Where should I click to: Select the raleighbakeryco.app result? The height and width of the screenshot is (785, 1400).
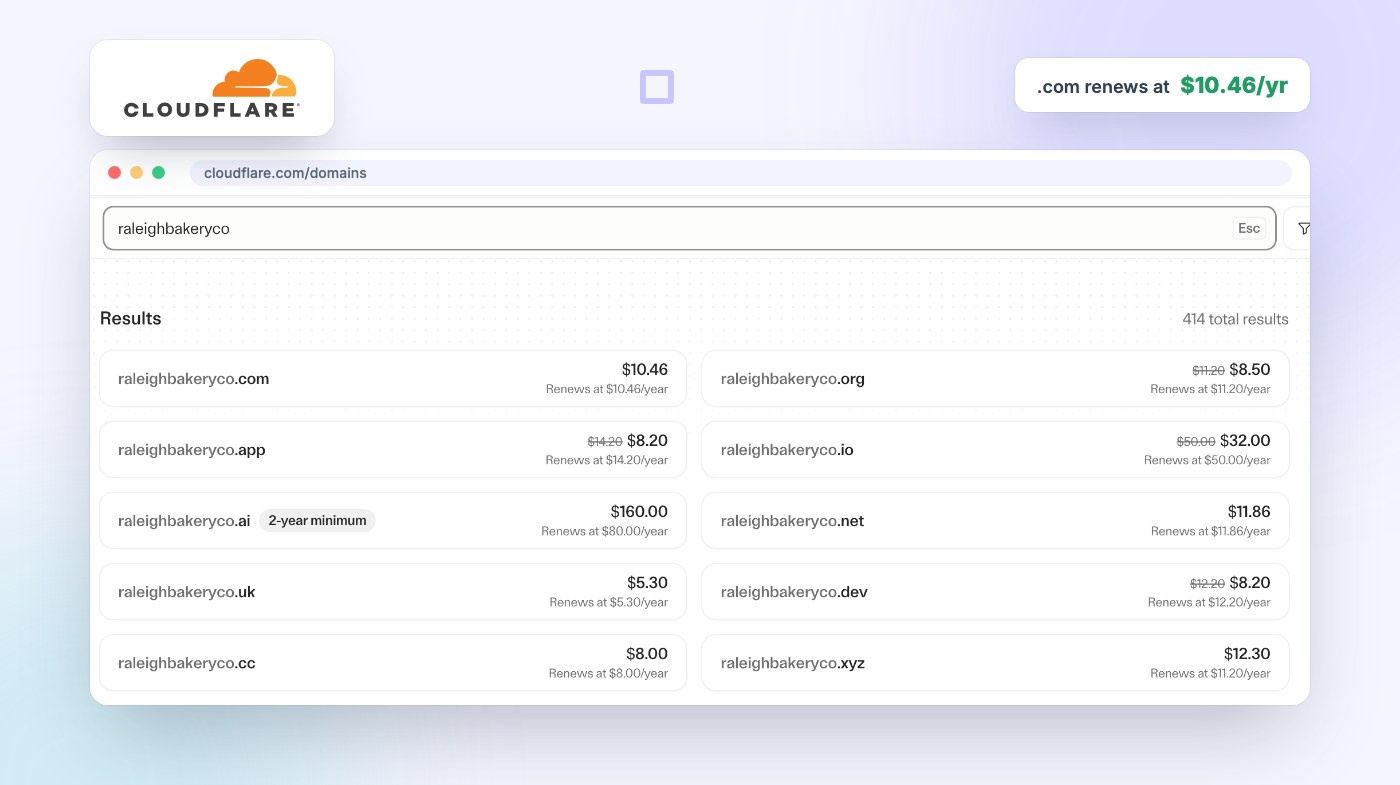(393, 450)
